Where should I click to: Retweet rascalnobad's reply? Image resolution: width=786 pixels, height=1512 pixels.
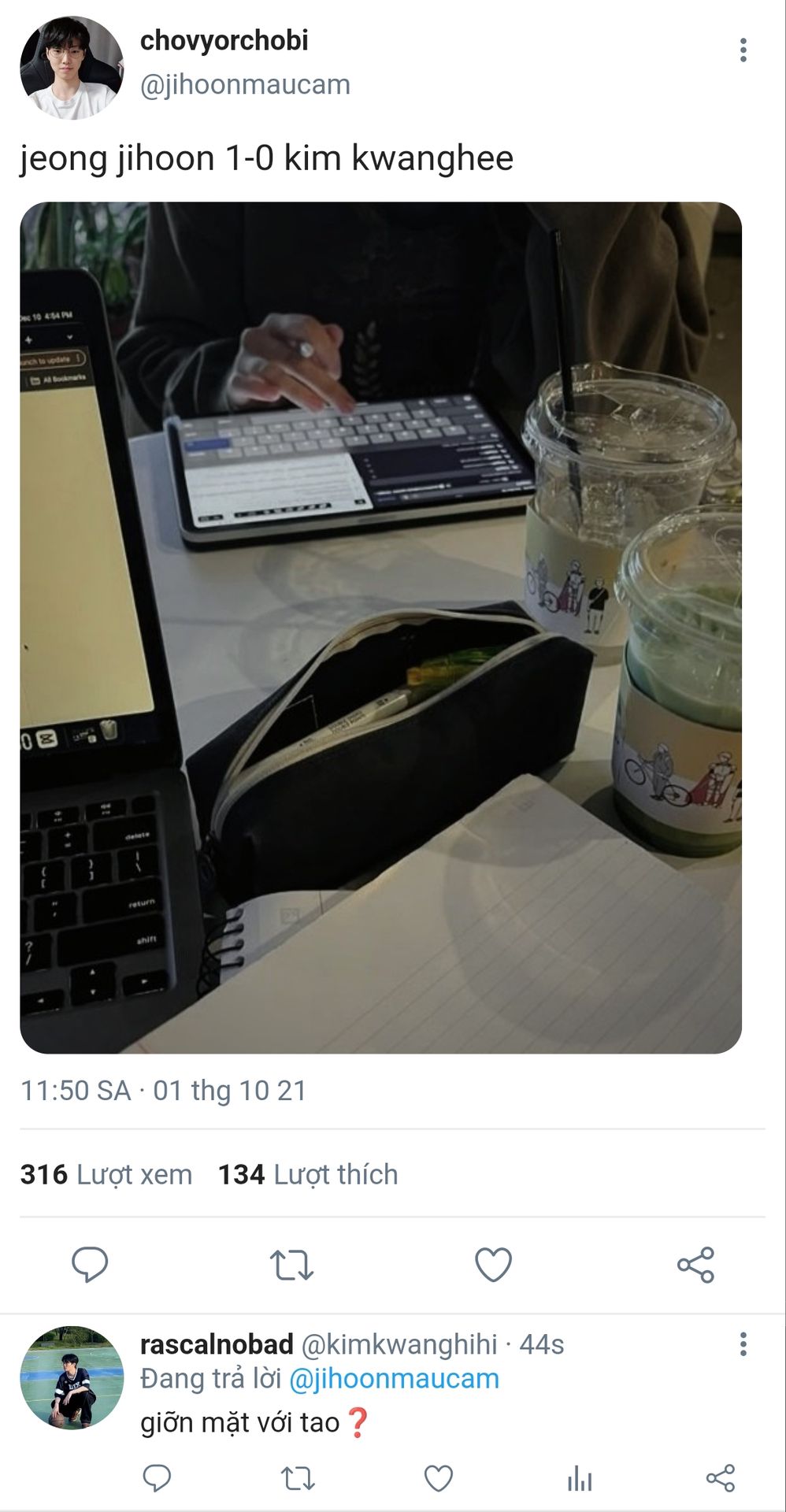tap(298, 1478)
